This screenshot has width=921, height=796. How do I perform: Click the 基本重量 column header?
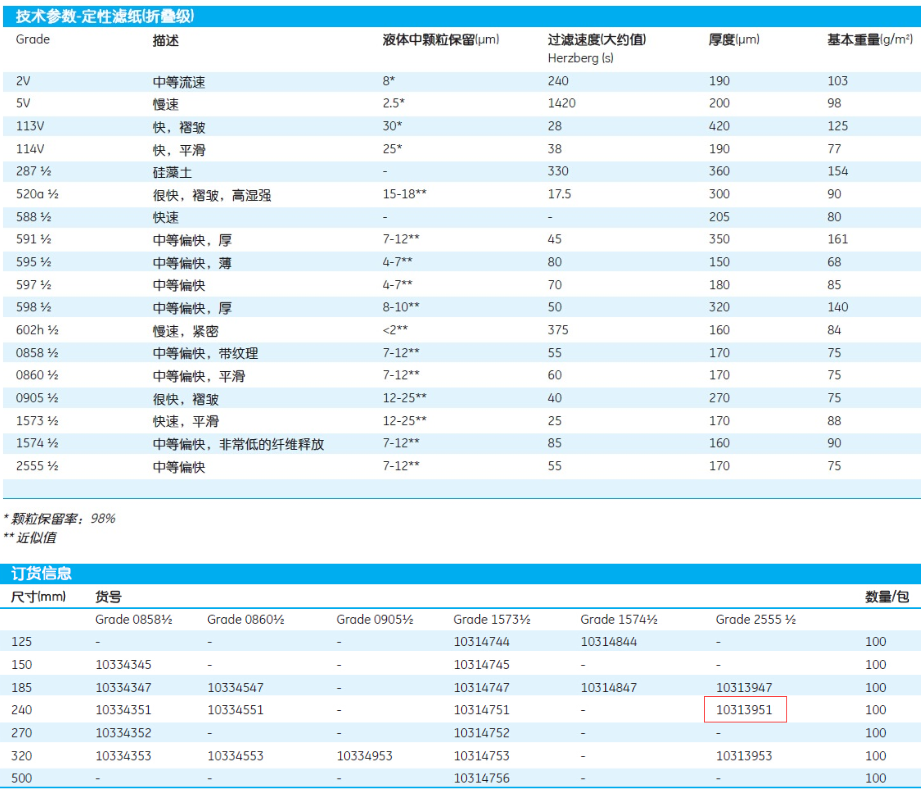pos(870,39)
